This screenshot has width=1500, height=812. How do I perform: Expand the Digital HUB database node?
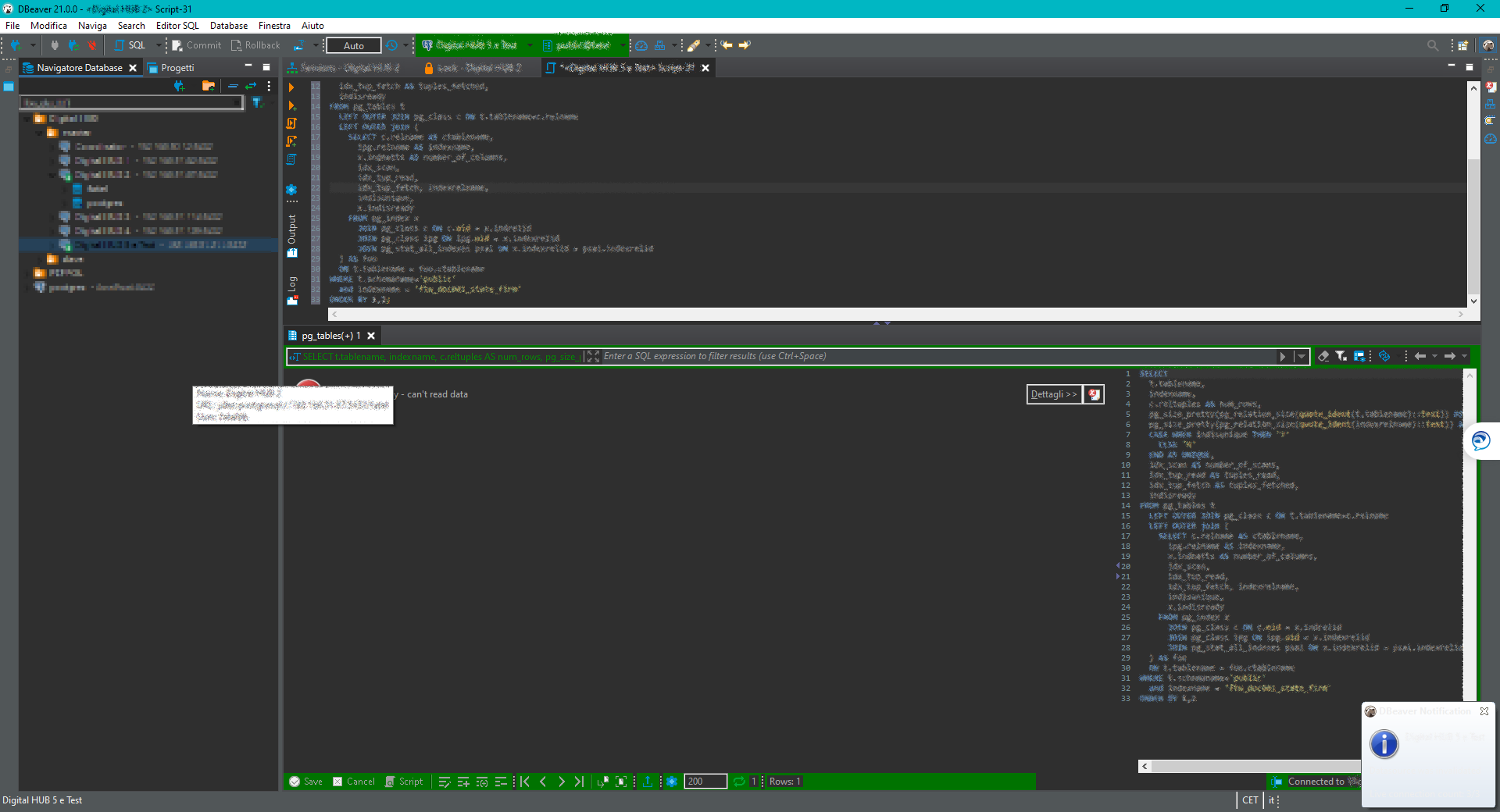tap(28, 118)
